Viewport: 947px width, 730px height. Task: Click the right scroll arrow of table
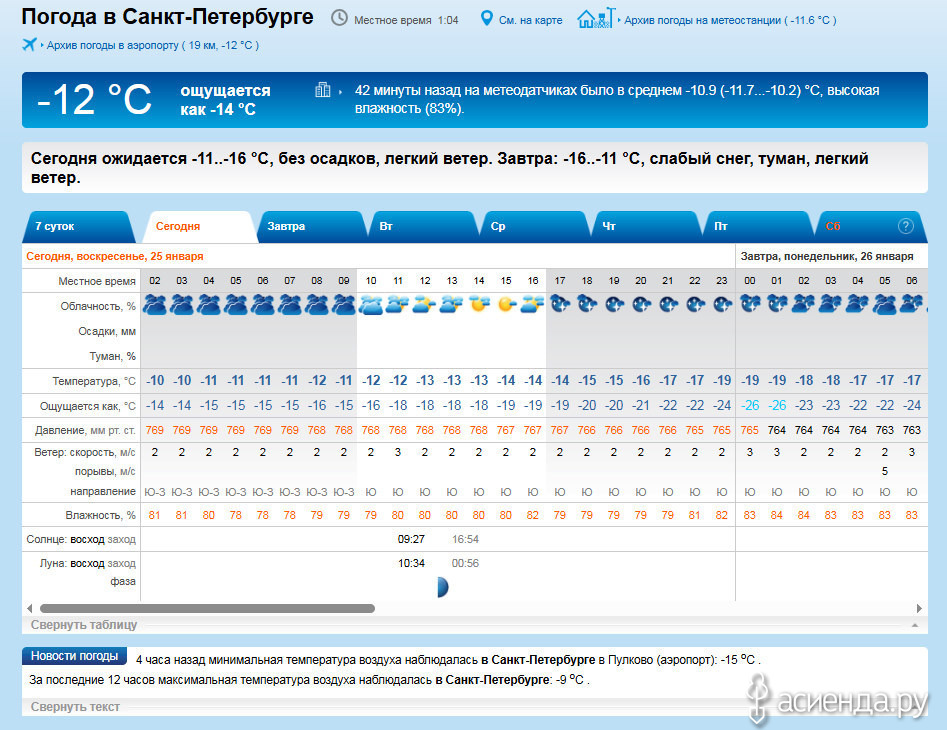click(x=919, y=608)
